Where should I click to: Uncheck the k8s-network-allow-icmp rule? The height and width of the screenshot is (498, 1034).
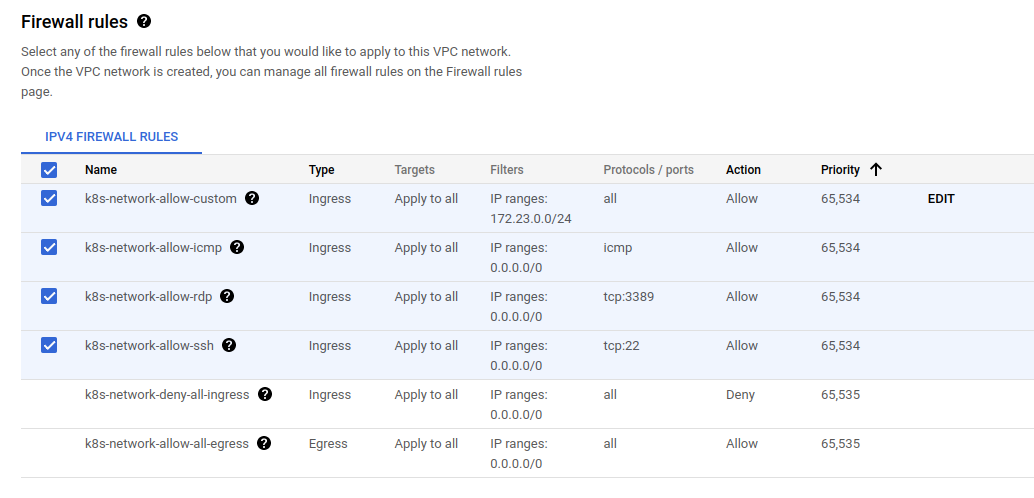[x=49, y=247]
